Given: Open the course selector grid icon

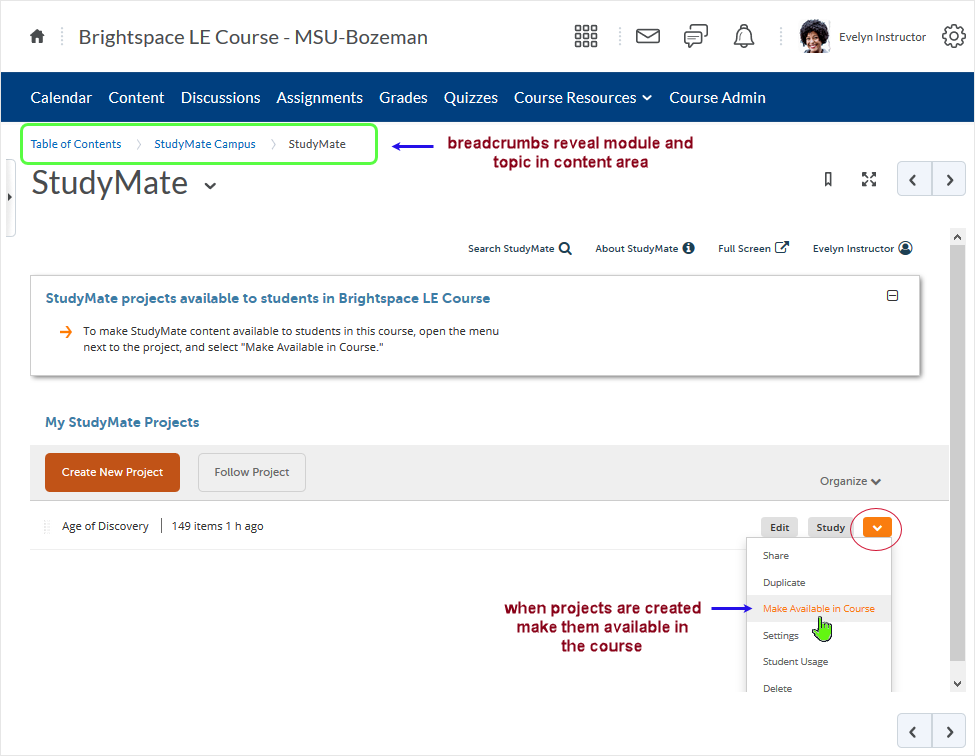Looking at the screenshot, I should tap(586, 37).
